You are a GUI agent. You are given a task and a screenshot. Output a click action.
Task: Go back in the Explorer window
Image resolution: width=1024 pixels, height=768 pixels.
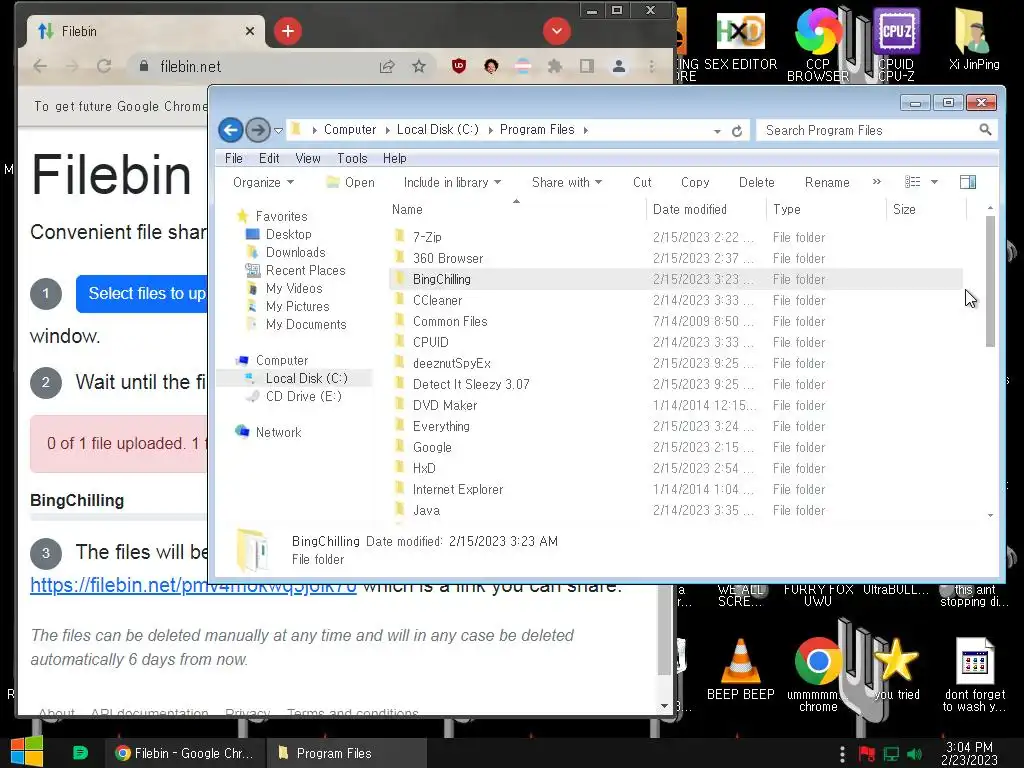231,130
